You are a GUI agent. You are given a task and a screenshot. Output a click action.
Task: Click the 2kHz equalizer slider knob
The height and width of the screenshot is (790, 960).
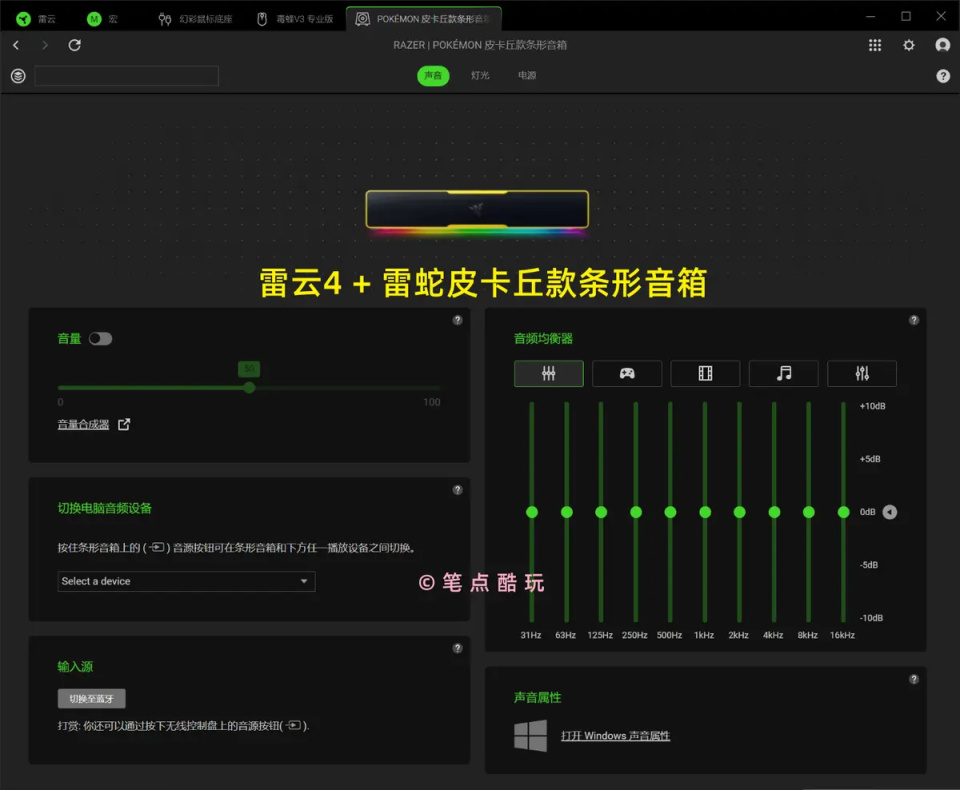740,512
